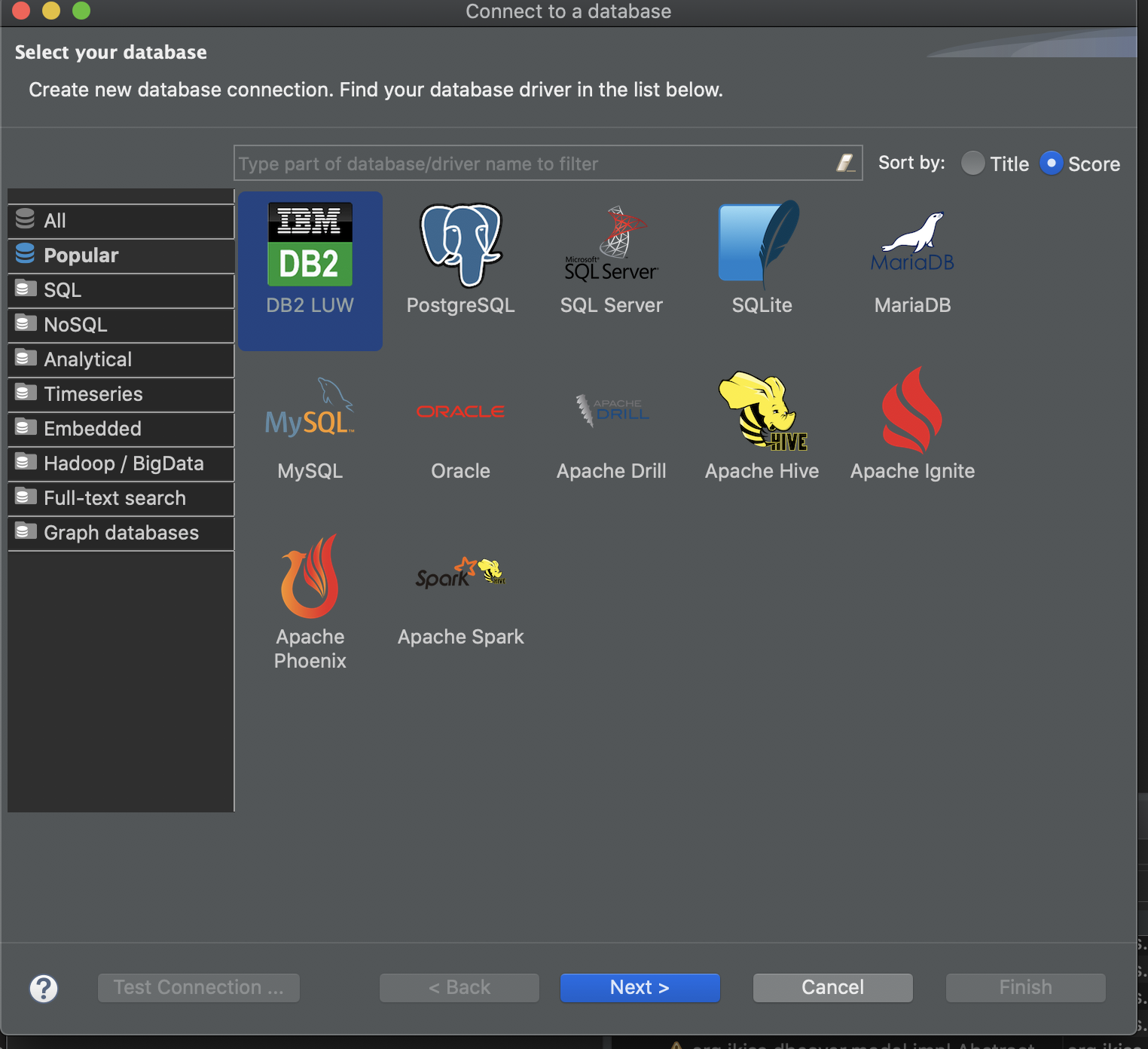Viewport: 1148px width, 1049px height.
Task: Cancel the database connection dialog
Action: (x=832, y=987)
